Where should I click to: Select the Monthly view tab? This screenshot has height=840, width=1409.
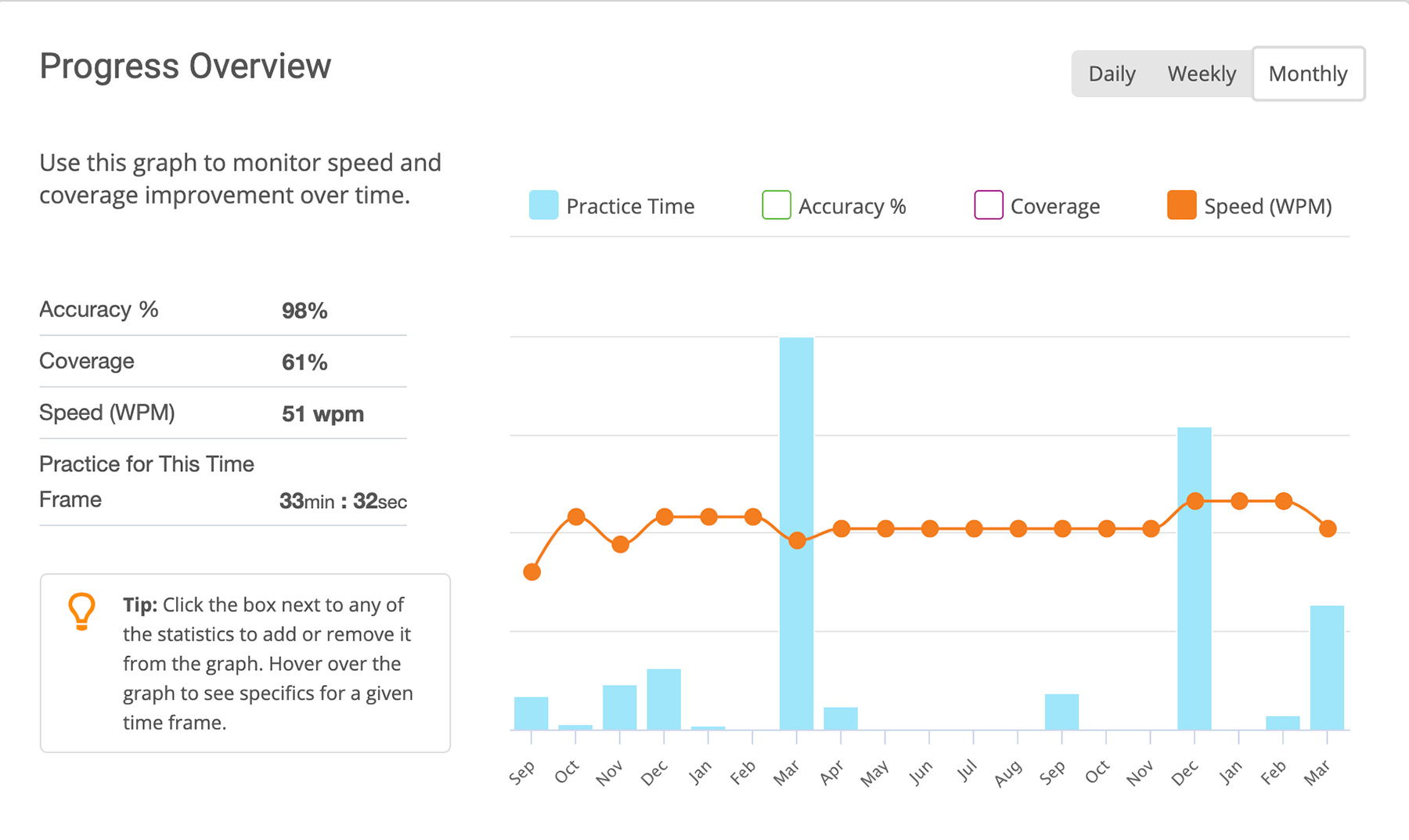[x=1307, y=74]
